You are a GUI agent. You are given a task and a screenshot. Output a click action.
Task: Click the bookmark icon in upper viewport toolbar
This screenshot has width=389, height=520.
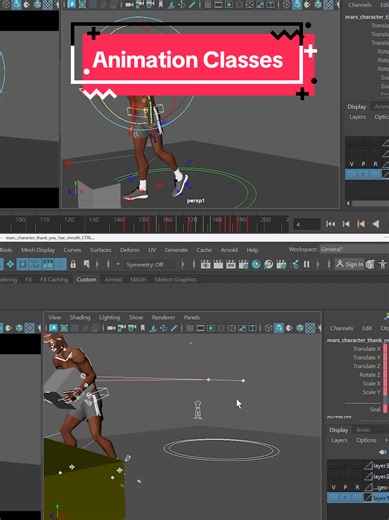click(x=161, y=5)
